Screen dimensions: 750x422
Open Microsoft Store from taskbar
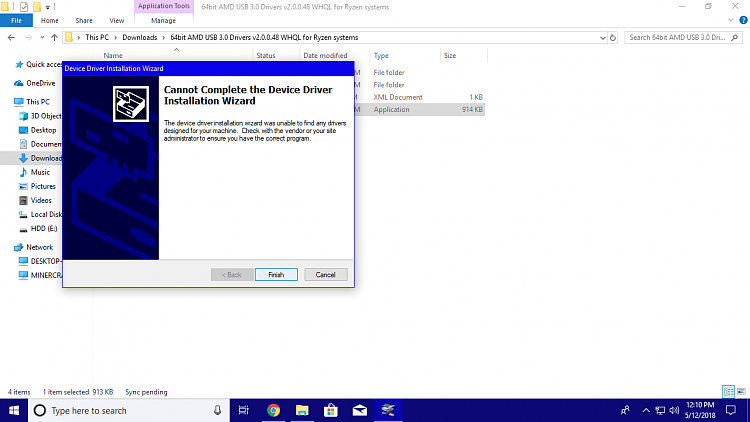(x=331, y=411)
